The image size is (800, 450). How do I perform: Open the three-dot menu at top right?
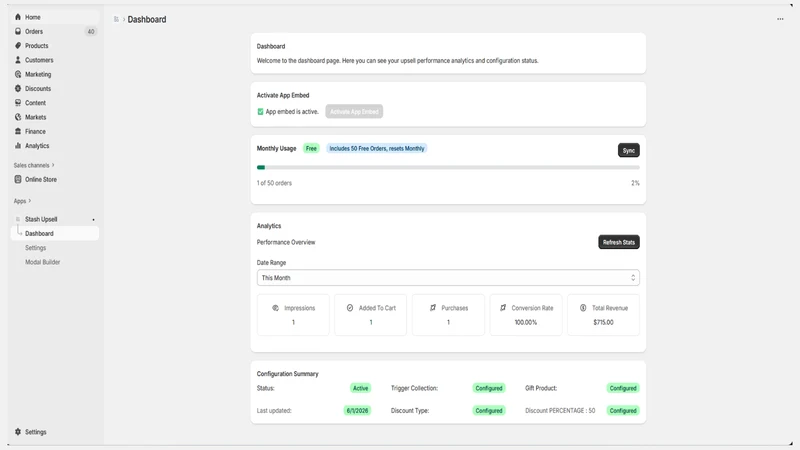780,19
